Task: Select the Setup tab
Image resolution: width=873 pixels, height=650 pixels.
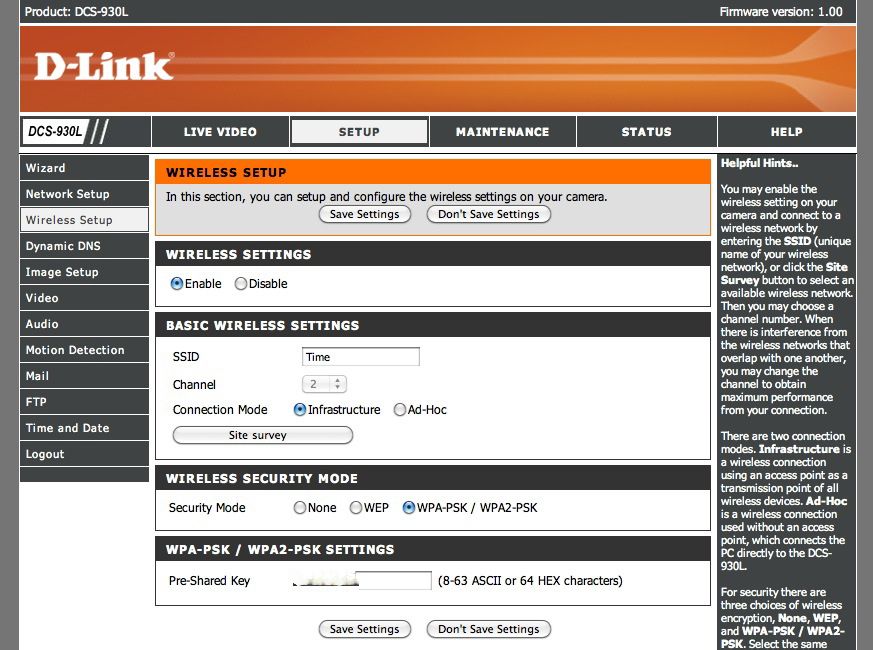Action: [x=359, y=132]
